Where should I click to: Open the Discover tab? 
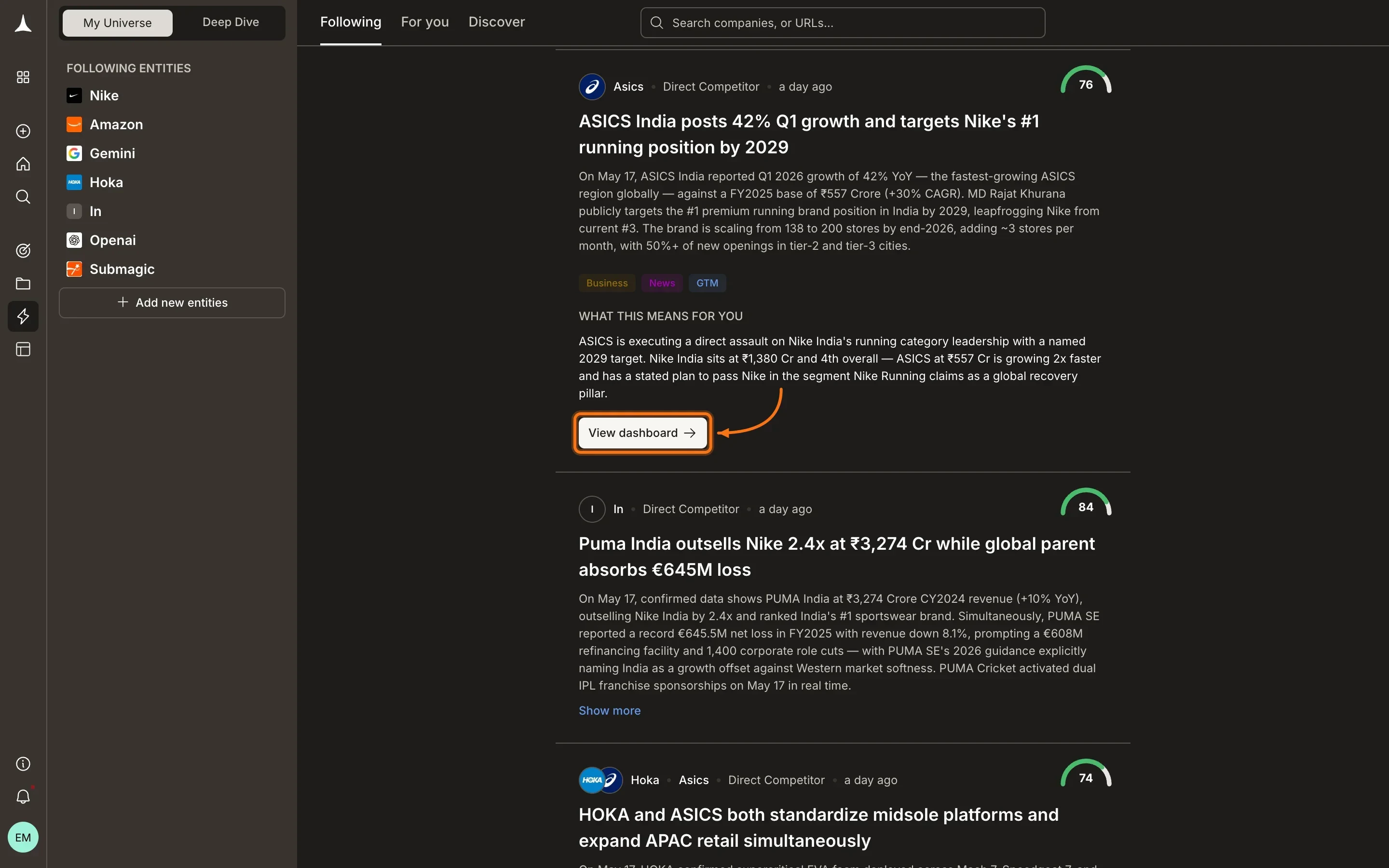pyautogui.click(x=496, y=22)
